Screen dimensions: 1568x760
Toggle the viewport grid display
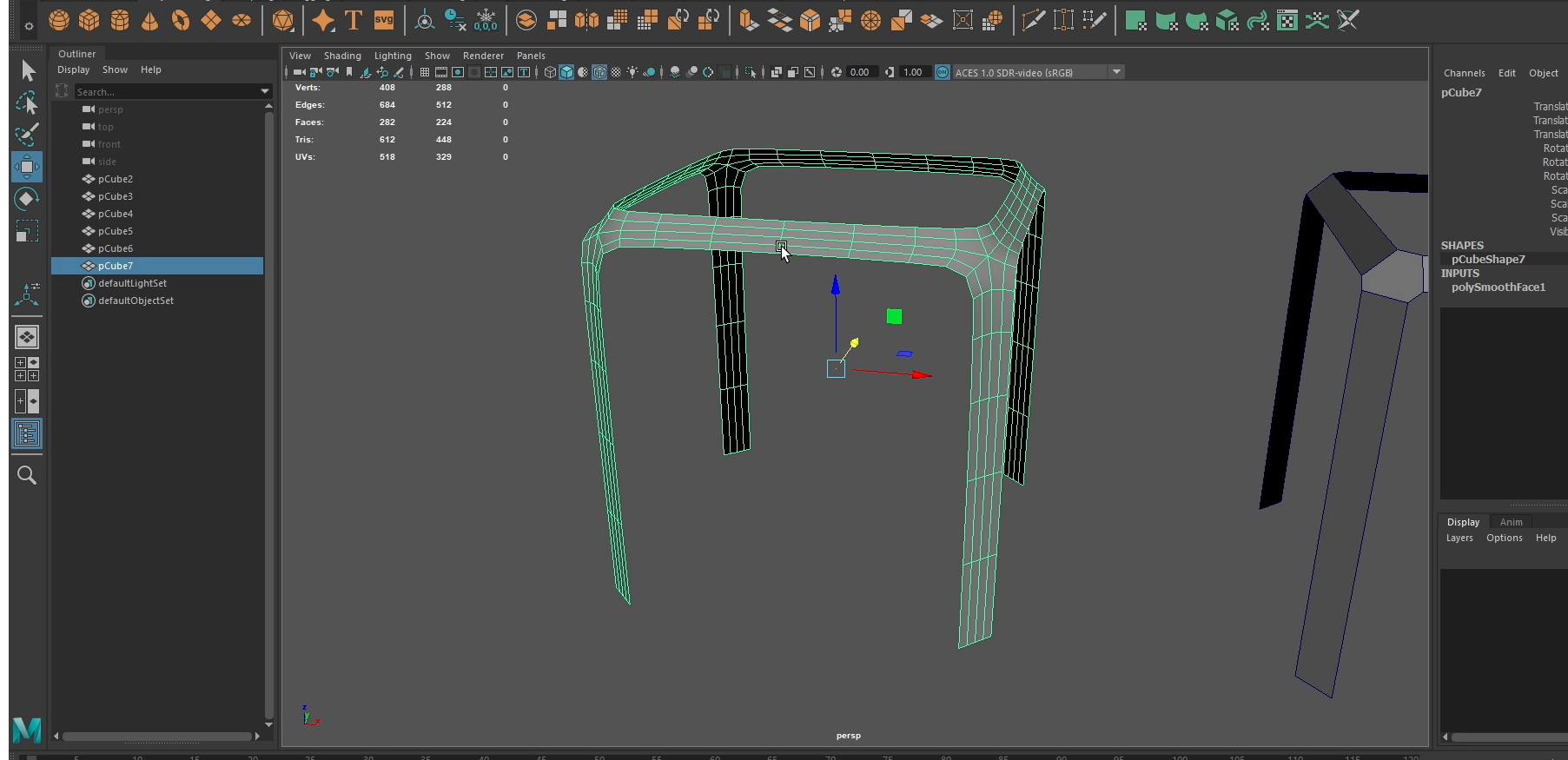(425, 72)
